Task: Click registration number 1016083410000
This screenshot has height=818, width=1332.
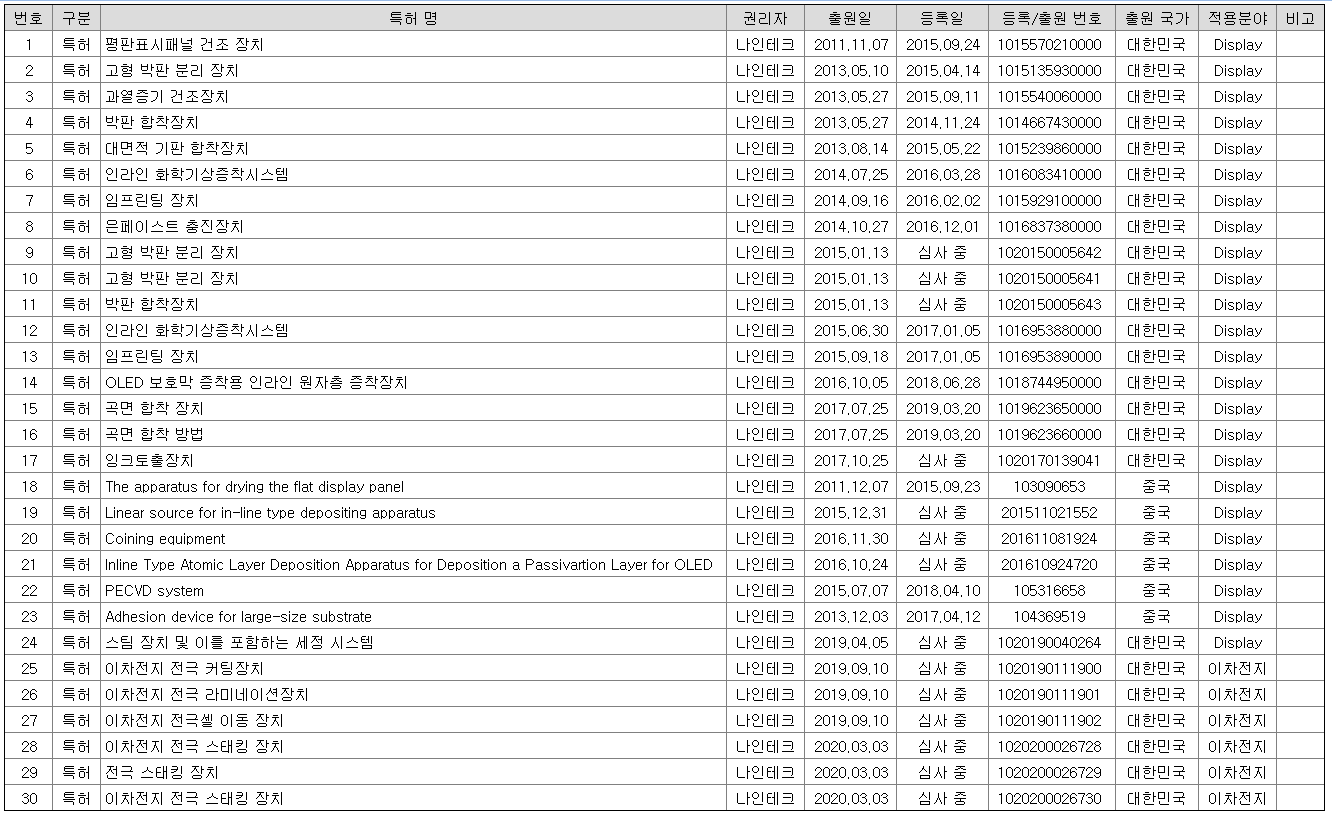Action: [1050, 174]
